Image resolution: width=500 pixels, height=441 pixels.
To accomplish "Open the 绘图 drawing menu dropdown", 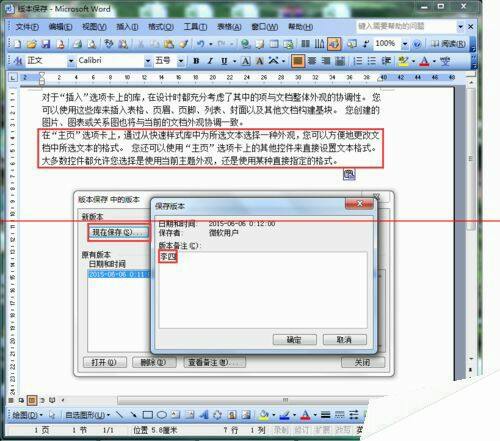I will pyautogui.click(x=28, y=415).
